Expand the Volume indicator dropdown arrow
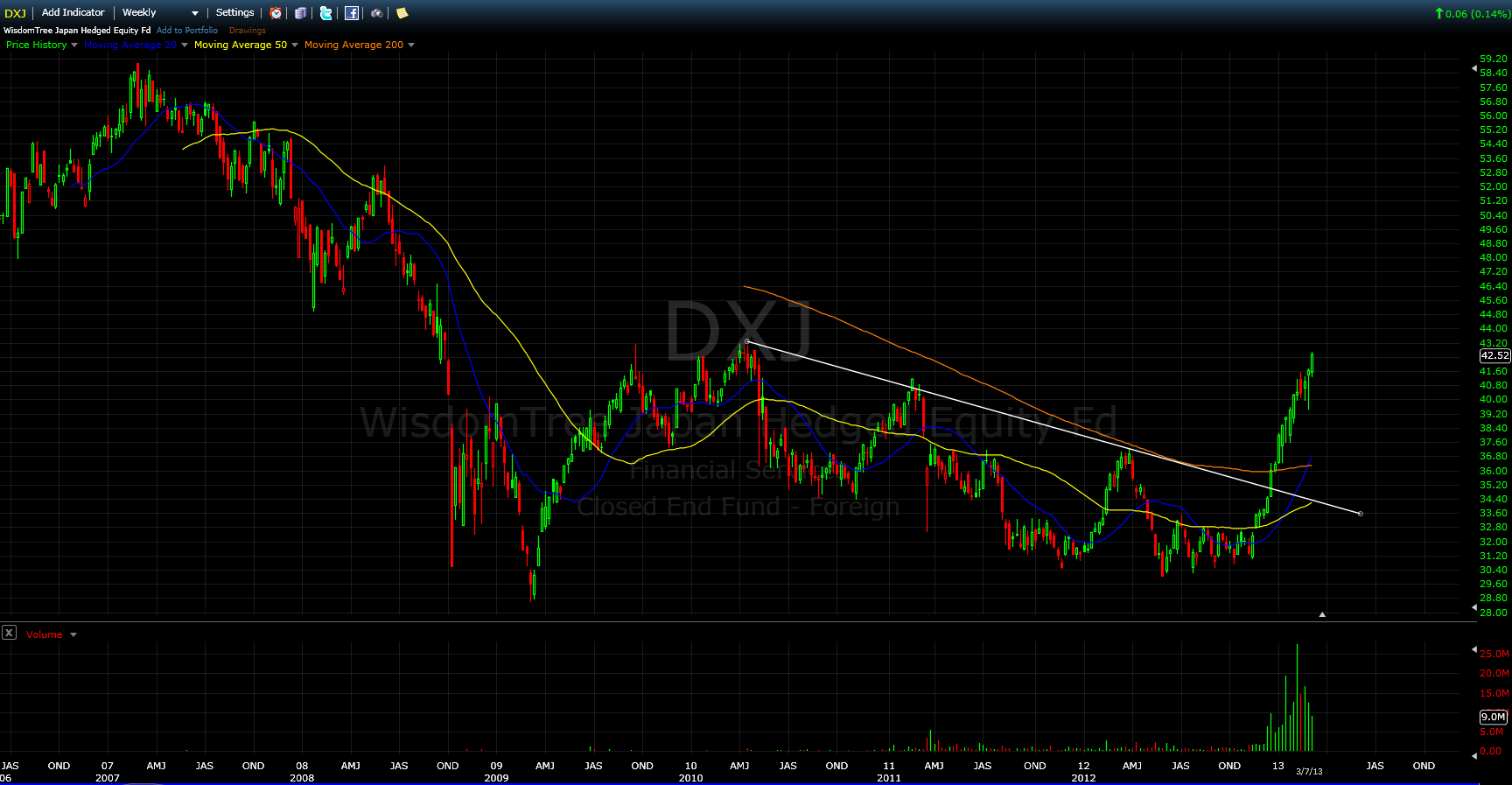Image resolution: width=1512 pixels, height=785 pixels. [x=73, y=635]
